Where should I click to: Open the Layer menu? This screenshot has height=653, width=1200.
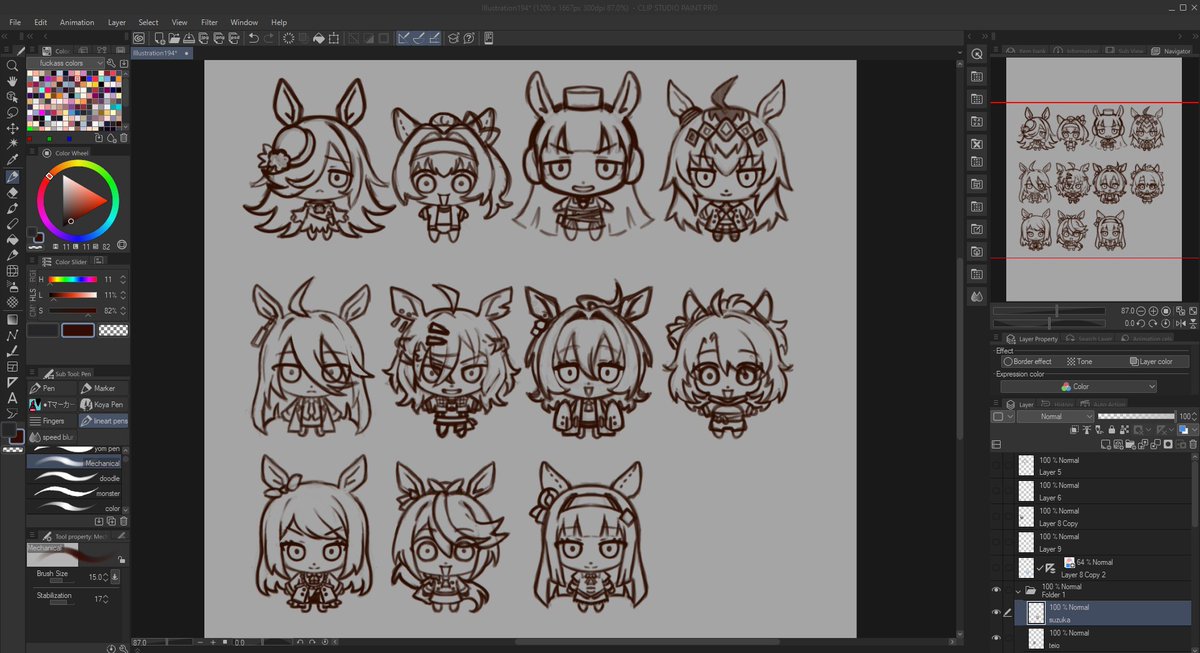117,22
